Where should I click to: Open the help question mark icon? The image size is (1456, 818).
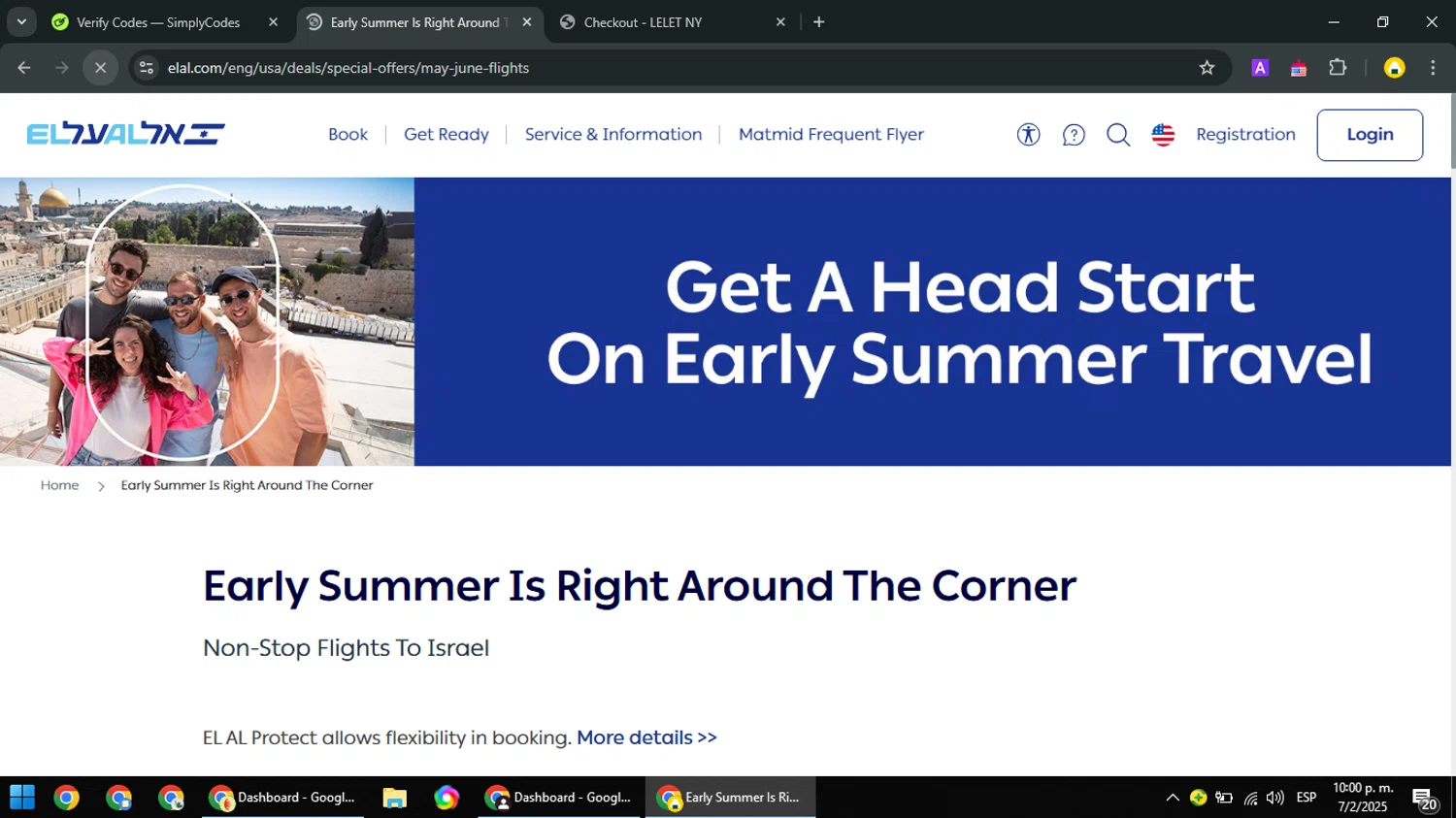coord(1074,135)
